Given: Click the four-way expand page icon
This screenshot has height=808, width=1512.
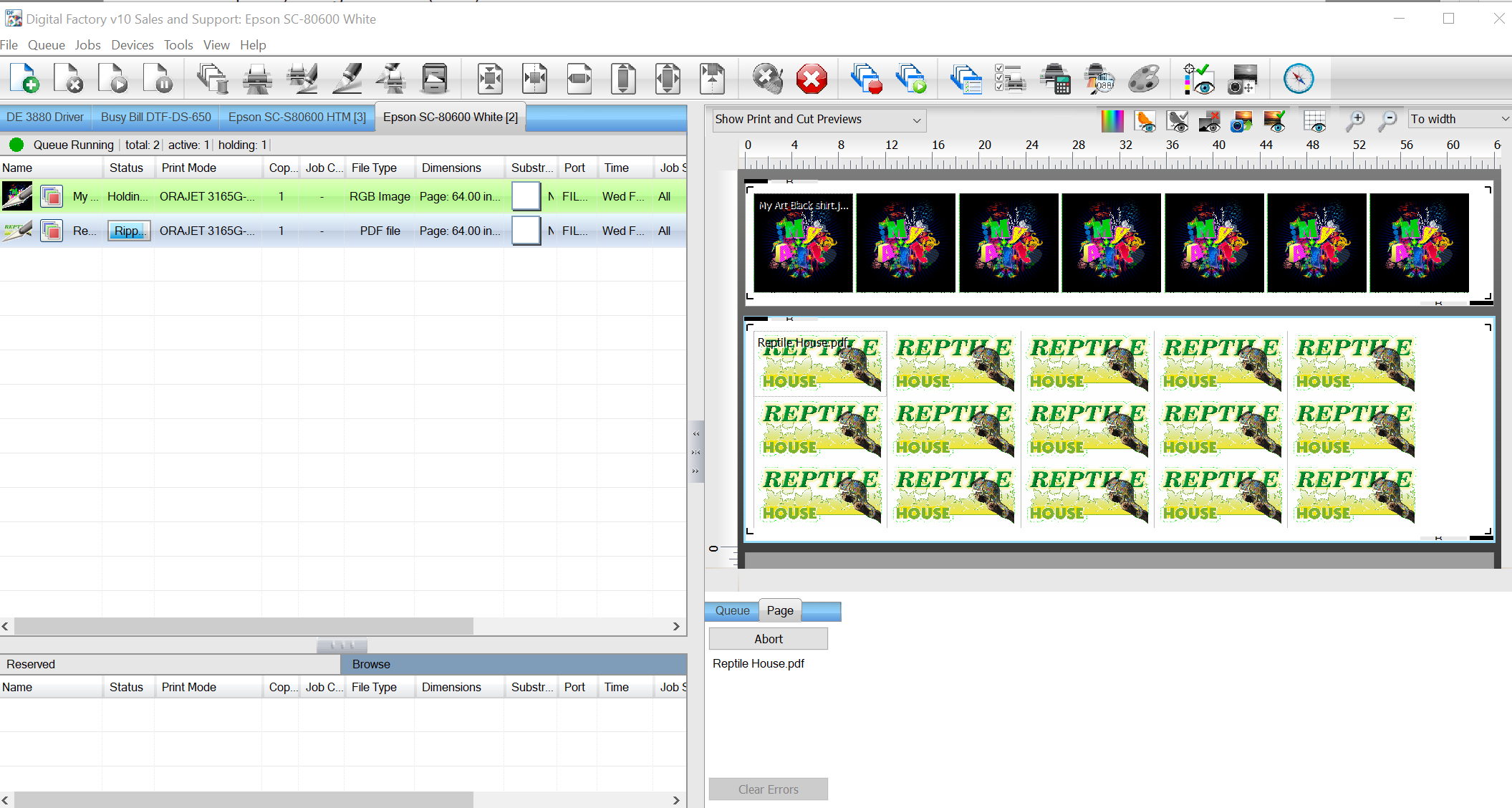Looking at the screenshot, I should pos(668,78).
